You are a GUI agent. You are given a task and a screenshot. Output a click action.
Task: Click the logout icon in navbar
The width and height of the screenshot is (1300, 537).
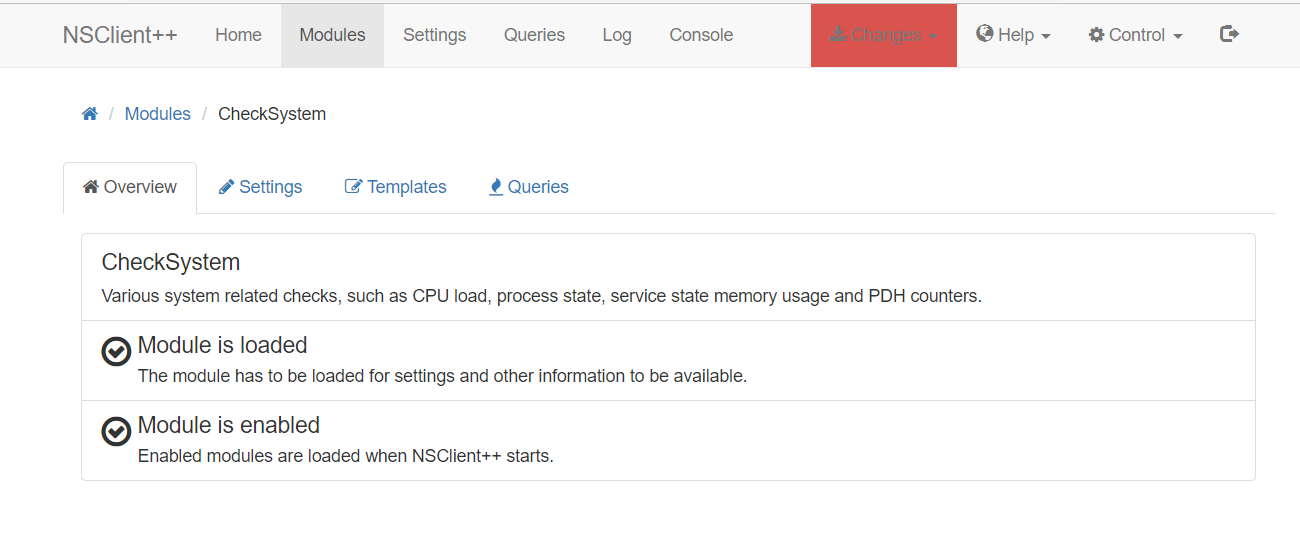[1230, 34]
